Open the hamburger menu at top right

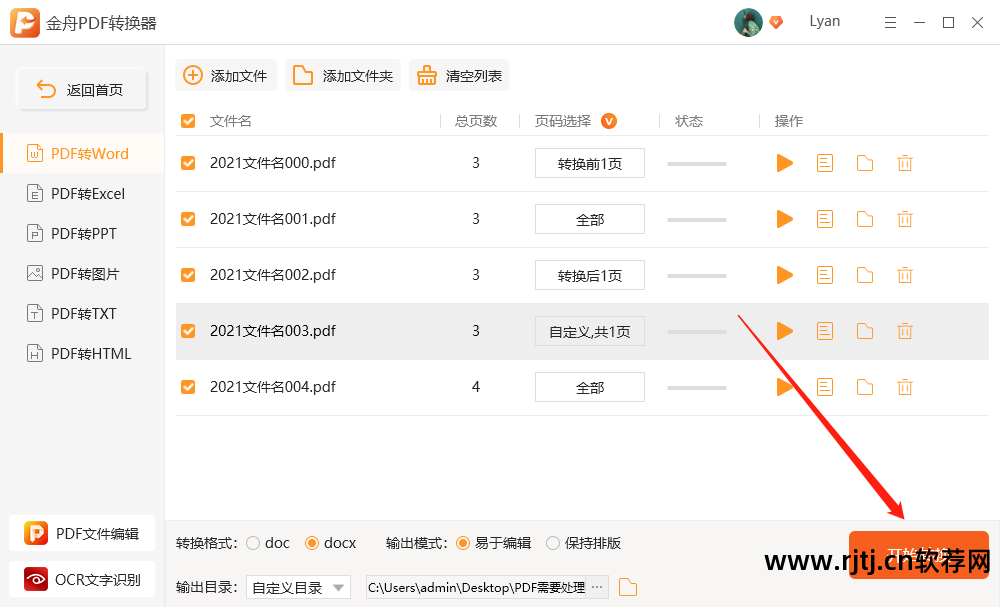890,22
